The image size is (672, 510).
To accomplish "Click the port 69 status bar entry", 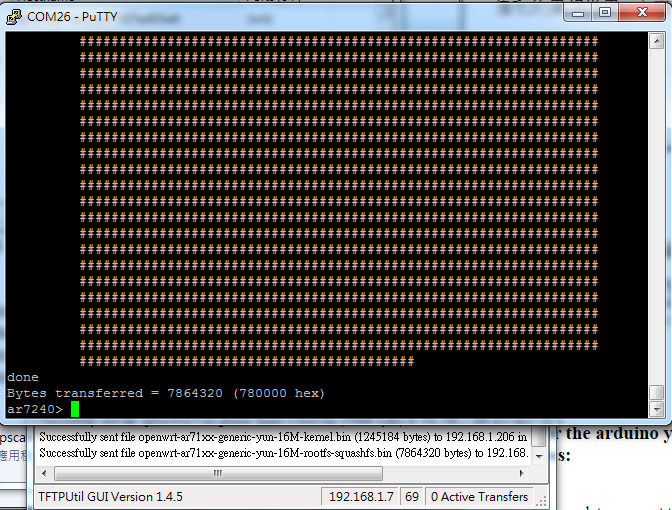I will coord(412,497).
